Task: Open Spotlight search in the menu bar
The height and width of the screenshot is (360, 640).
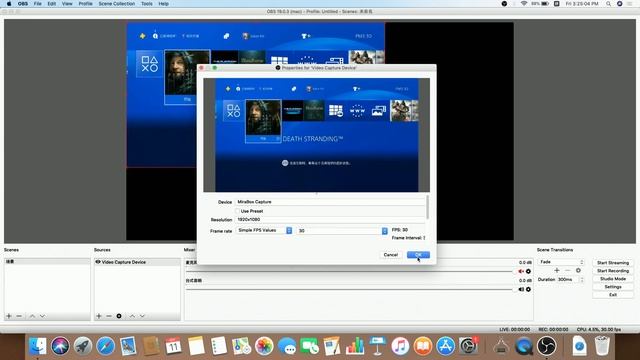Action: click(x=608, y=4)
